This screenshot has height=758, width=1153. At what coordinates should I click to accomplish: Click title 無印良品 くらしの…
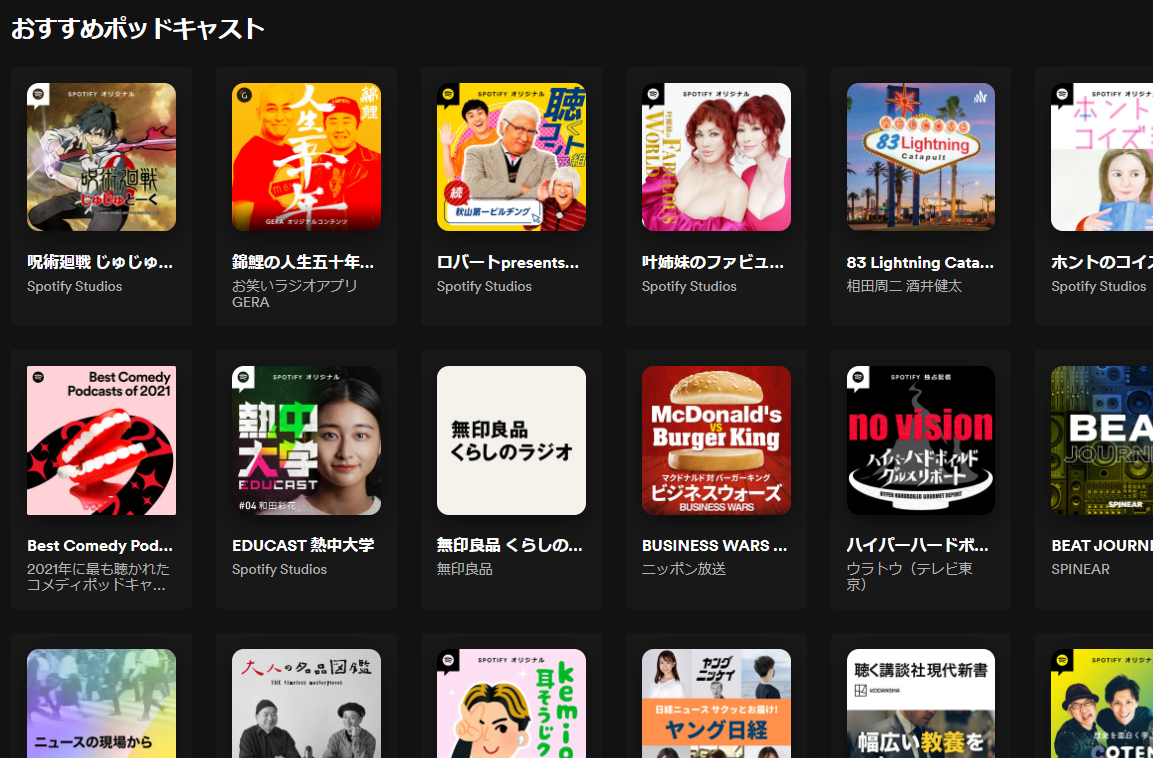click(x=510, y=546)
